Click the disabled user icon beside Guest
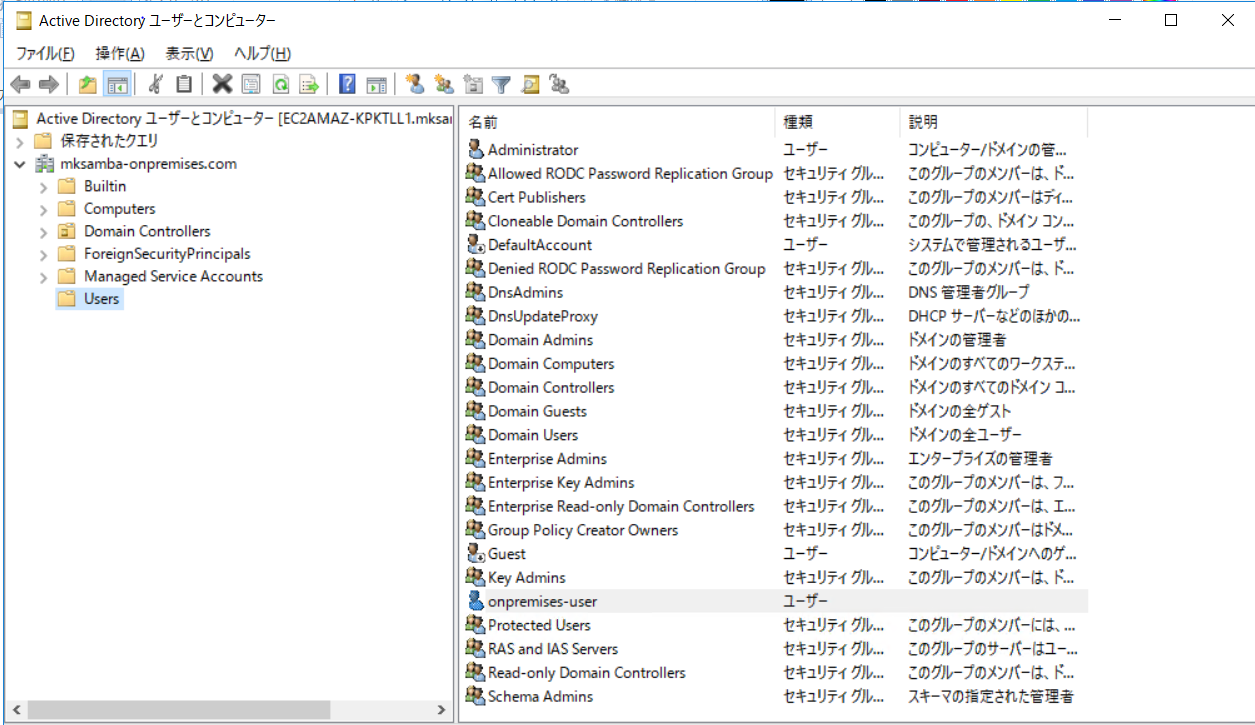 pyautogui.click(x=476, y=554)
